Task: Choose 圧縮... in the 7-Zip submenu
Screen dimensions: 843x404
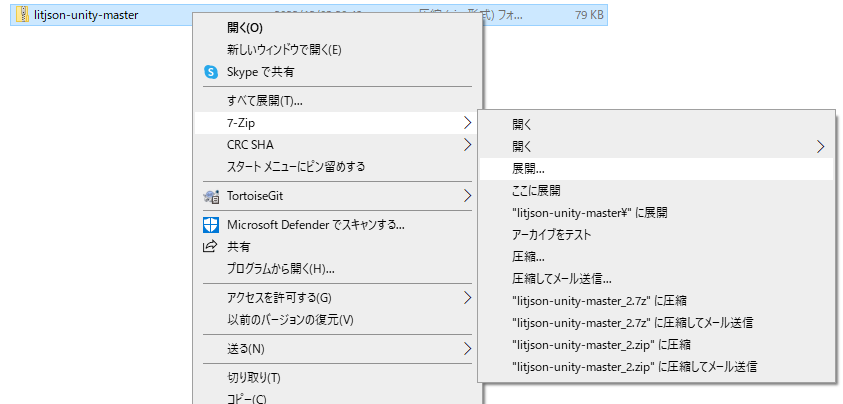Action: coord(656,257)
